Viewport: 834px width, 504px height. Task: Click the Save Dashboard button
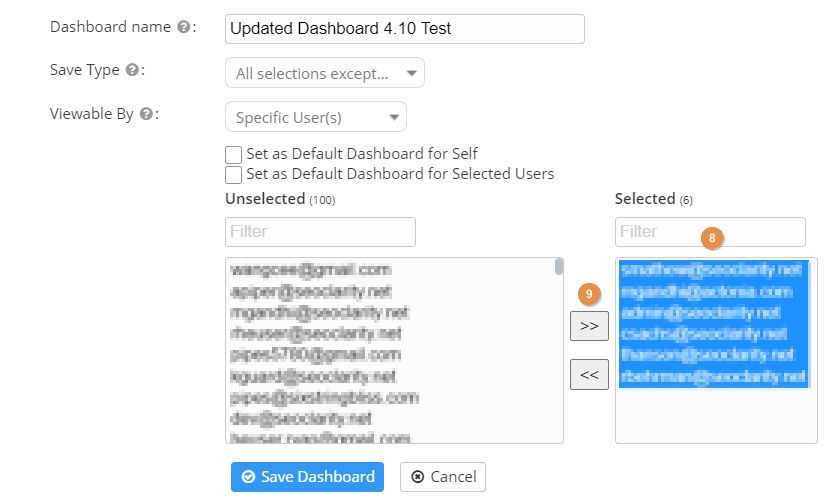coord(307,477)
